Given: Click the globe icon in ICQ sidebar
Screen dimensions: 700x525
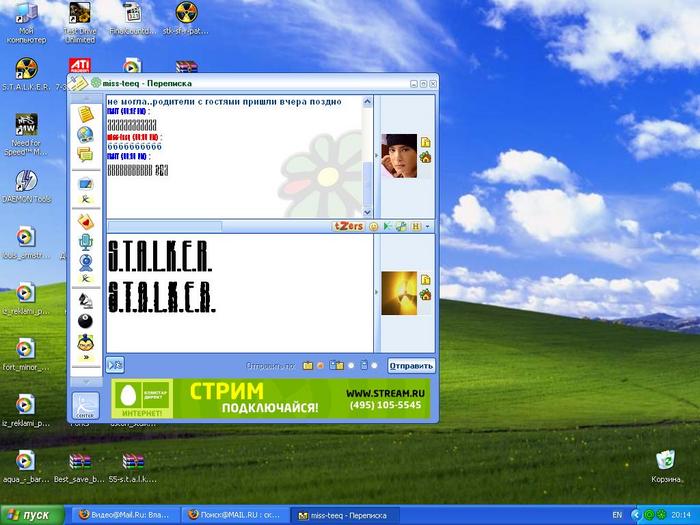Looking at the screenshot, I should click(x=85, y=134).
